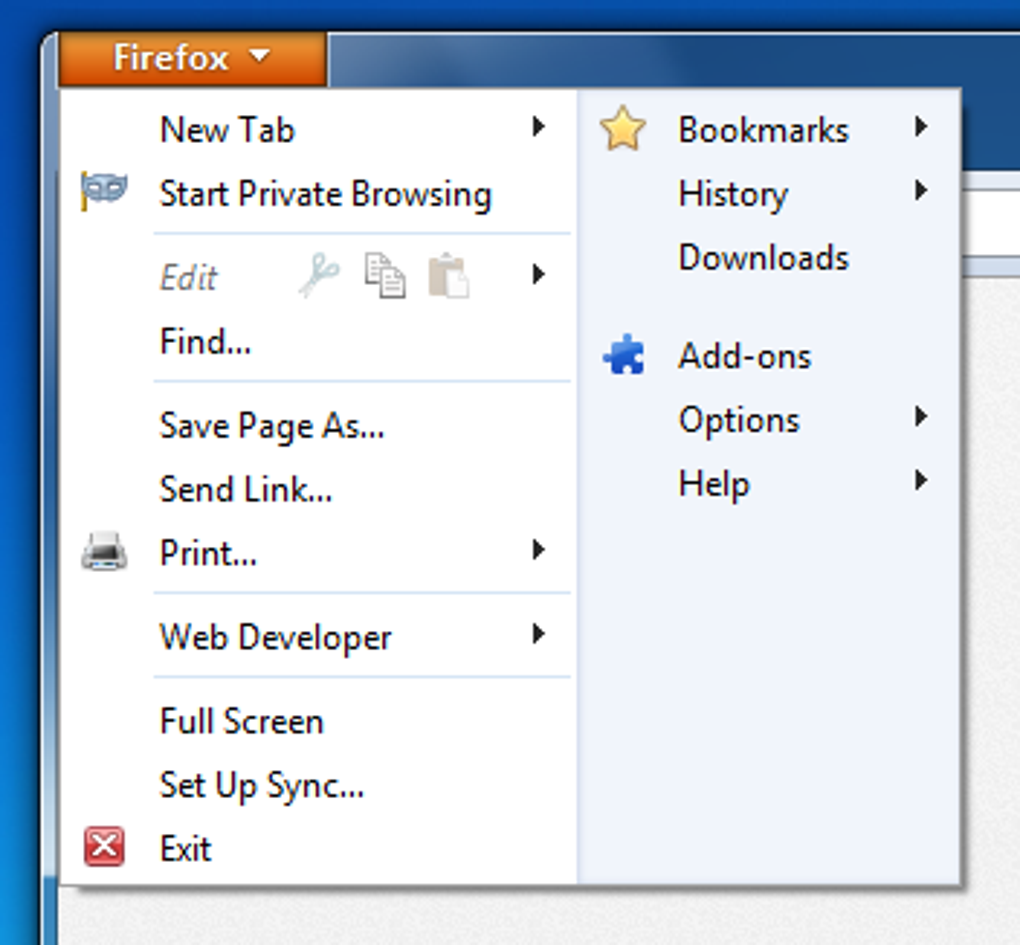Click the private browsing mask icon
1020x945 pixels.
104,191
